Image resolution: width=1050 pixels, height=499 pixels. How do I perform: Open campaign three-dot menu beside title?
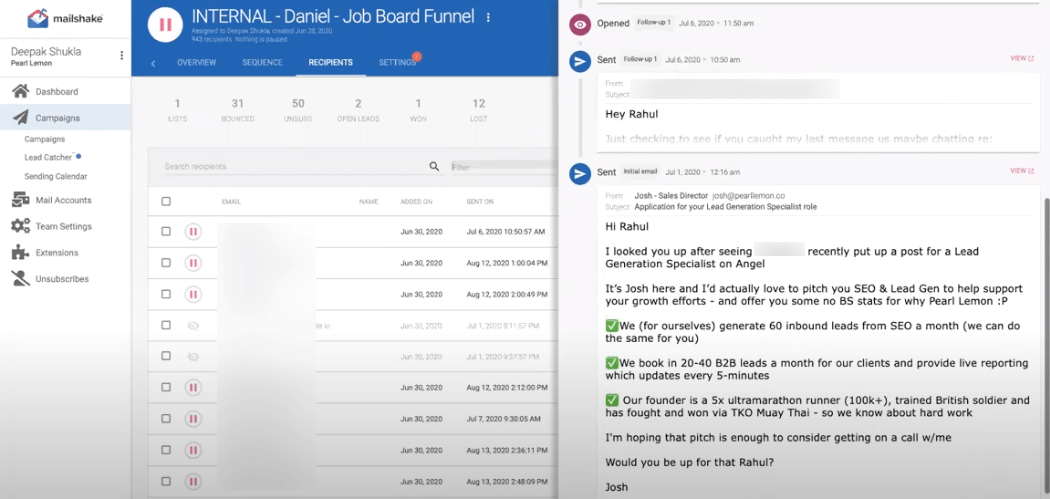(488, 17)
